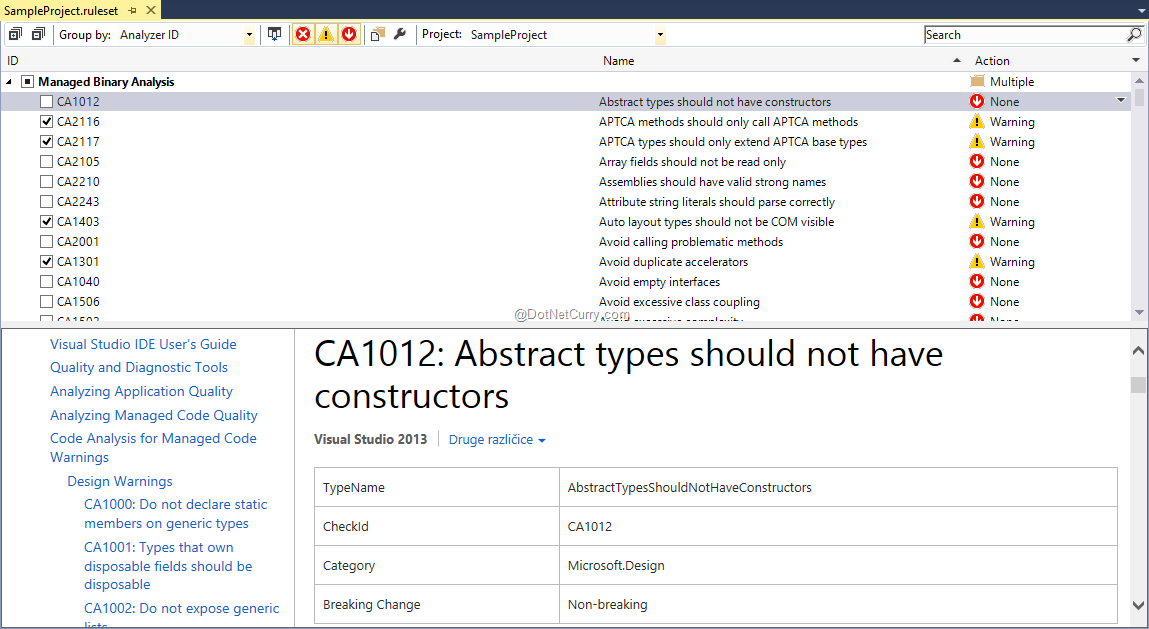
Task: Toggle the red X error filter button
Action: [303, 34]
